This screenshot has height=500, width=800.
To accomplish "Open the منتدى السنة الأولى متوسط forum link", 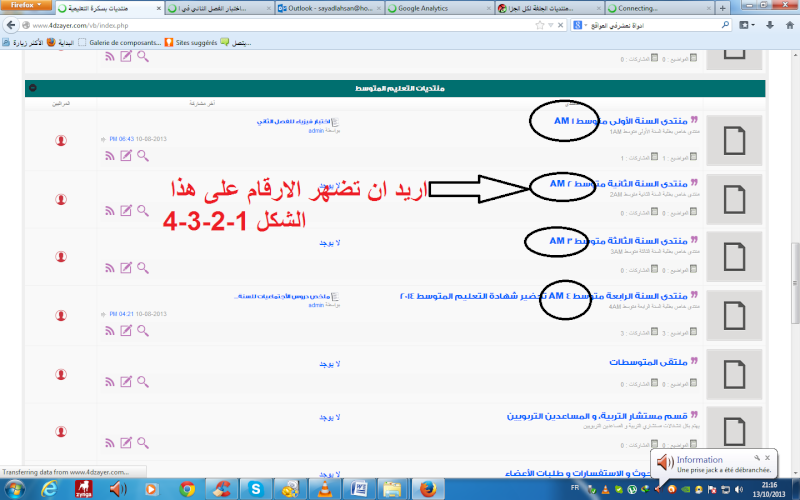I will coord(621,121).
